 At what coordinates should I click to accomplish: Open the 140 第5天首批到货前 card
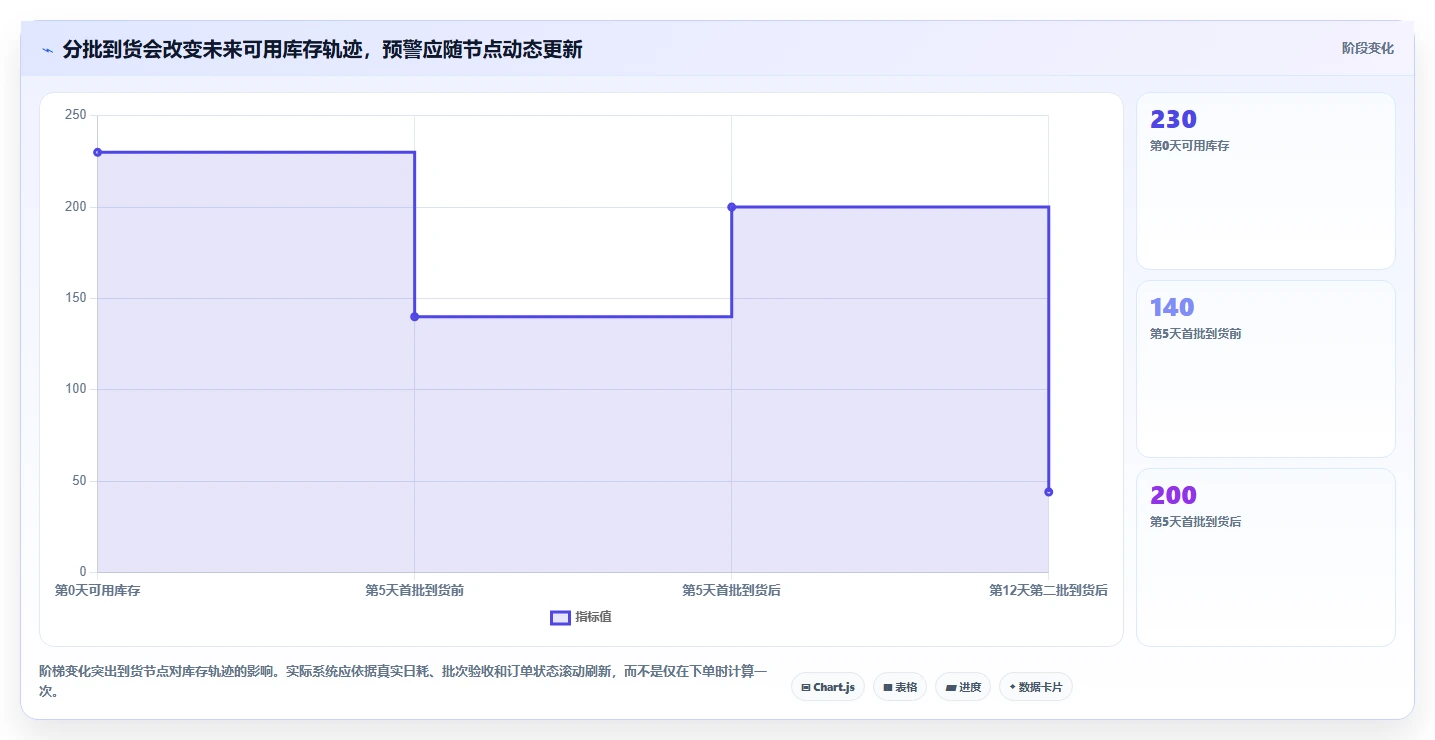[1265, 369]
